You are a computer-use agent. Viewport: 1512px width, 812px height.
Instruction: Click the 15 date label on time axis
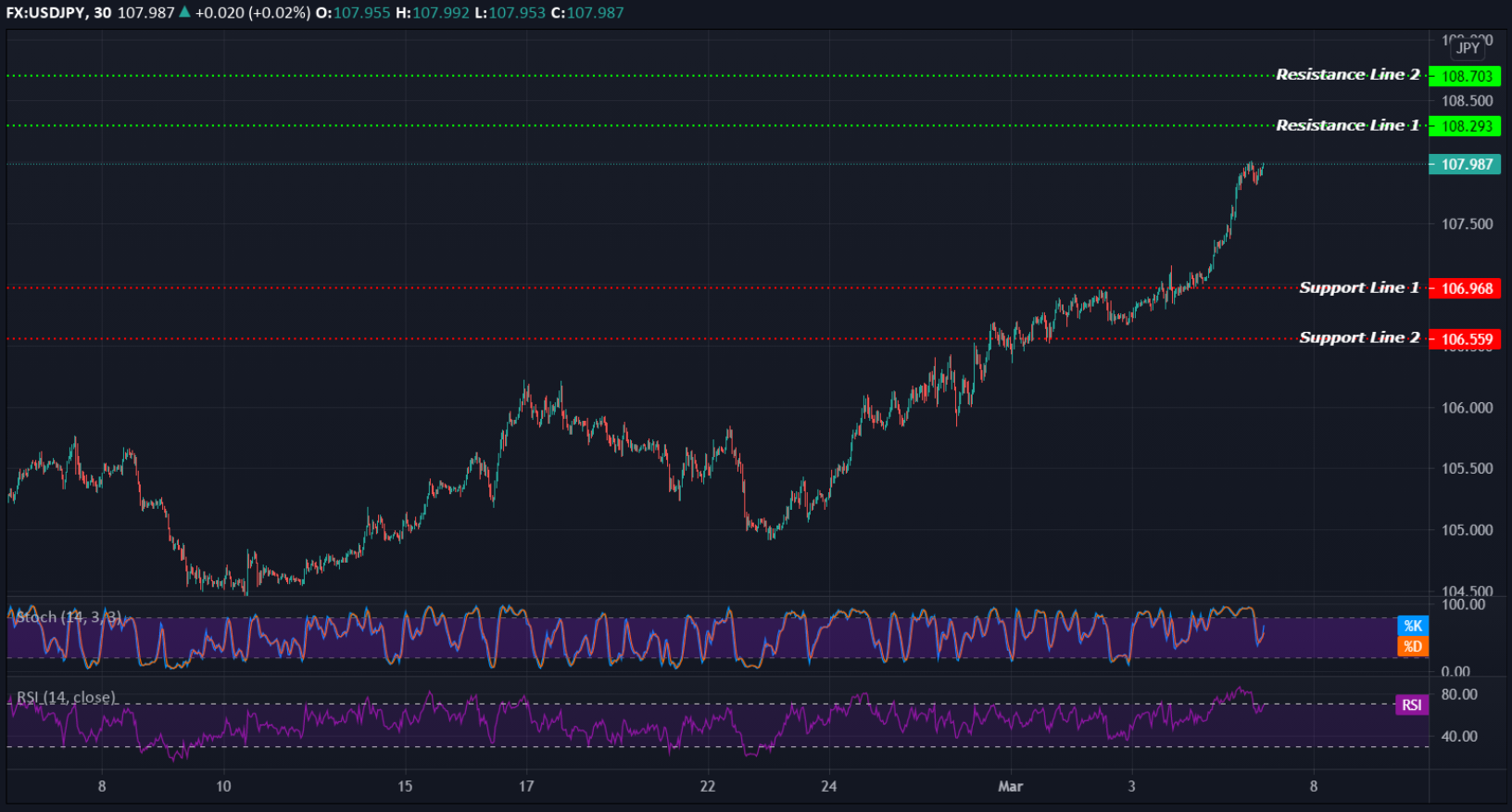pyautogui.click(x=405, y=786)
